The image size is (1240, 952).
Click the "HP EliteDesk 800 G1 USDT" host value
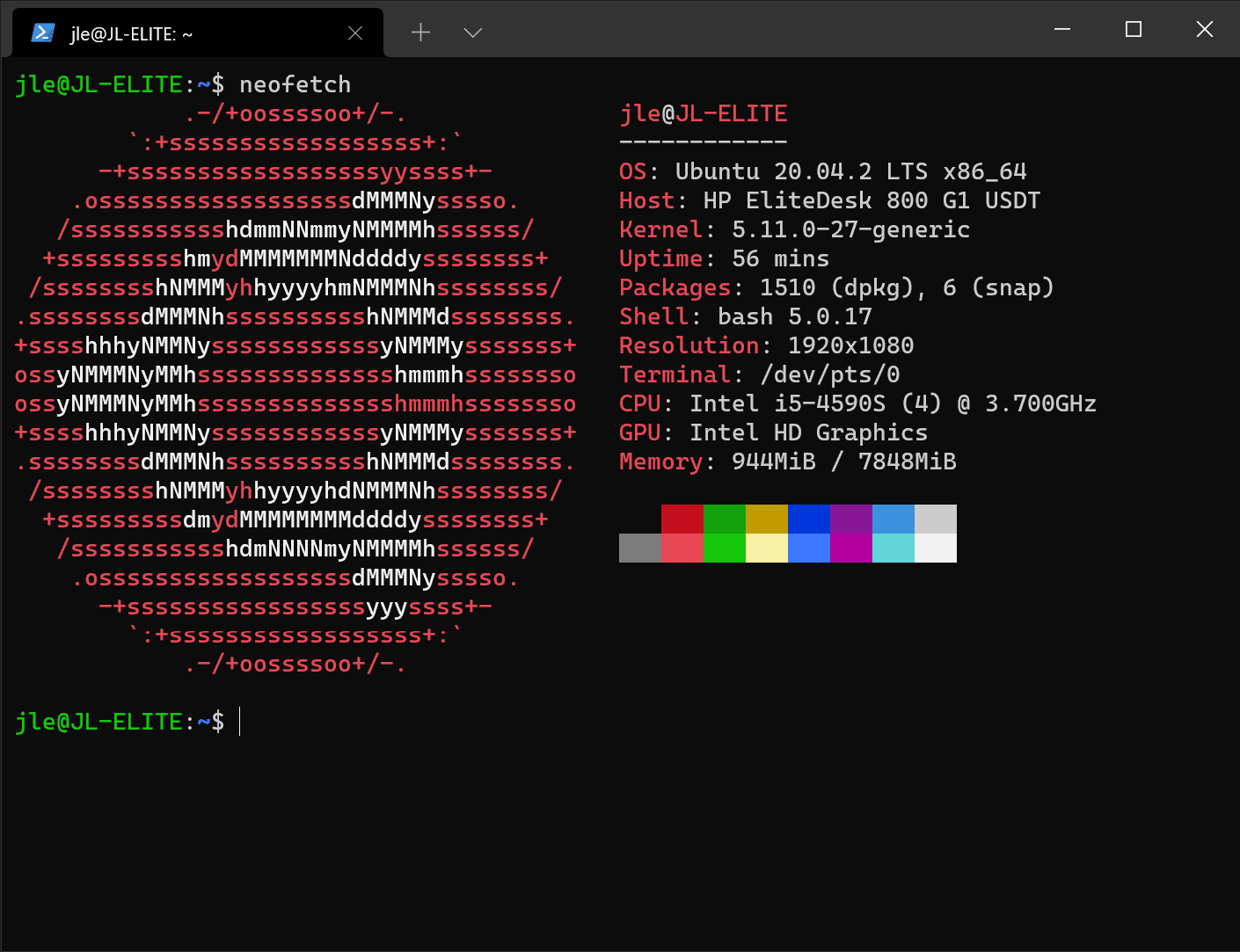(872, 200)
